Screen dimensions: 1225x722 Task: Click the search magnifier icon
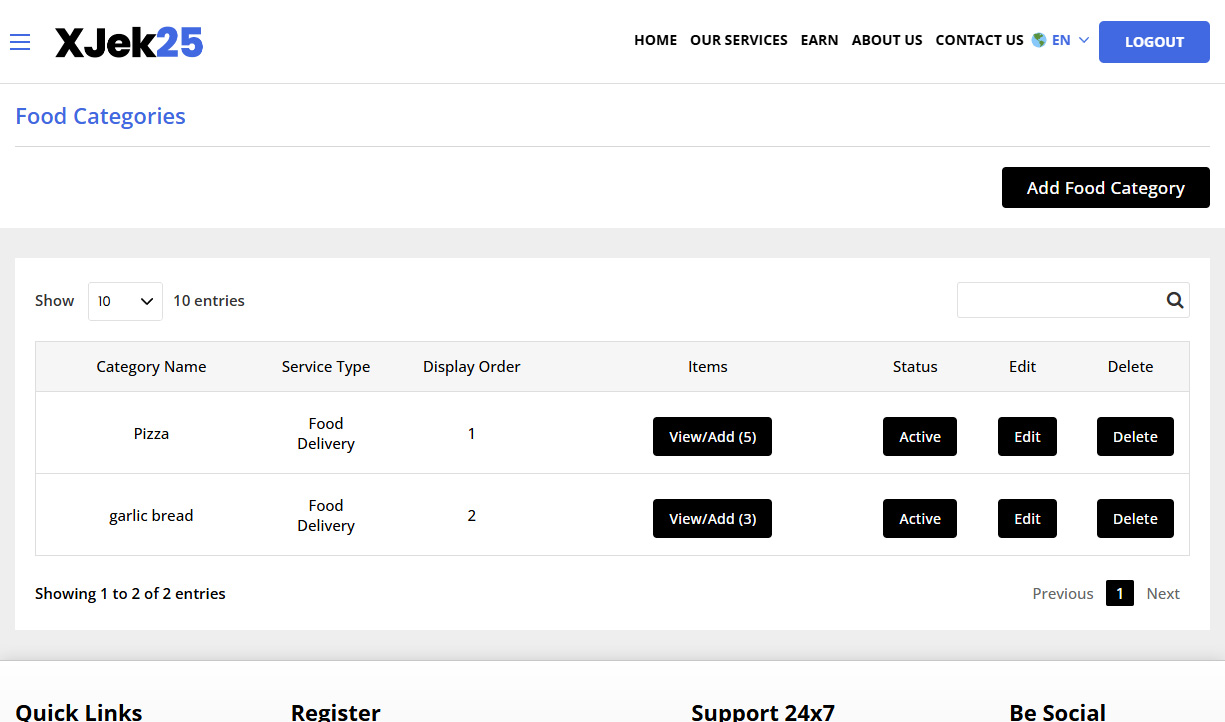(1174, 300)
